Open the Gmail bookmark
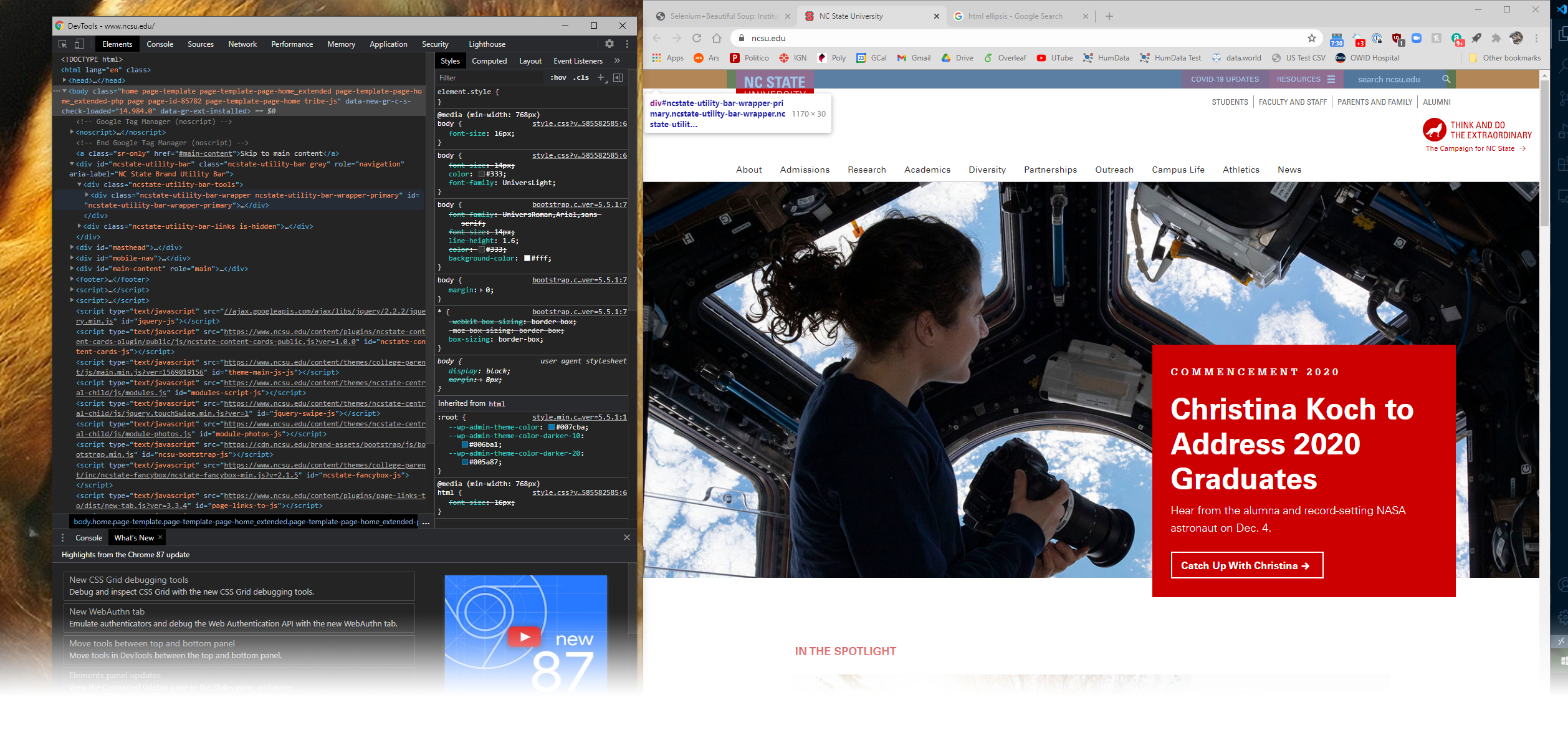The width and height of the screenshot is (1568, 748). tap(914, 58)
